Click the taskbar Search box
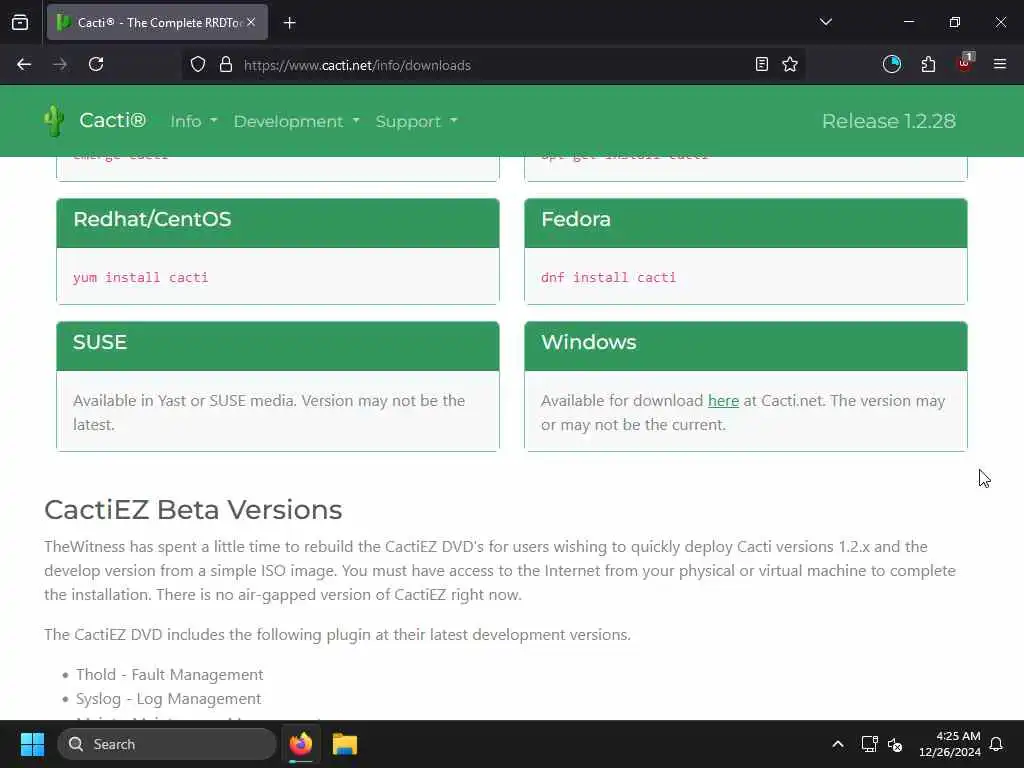The height and width of the screenshot is (768, 1024). click(167, 744)
